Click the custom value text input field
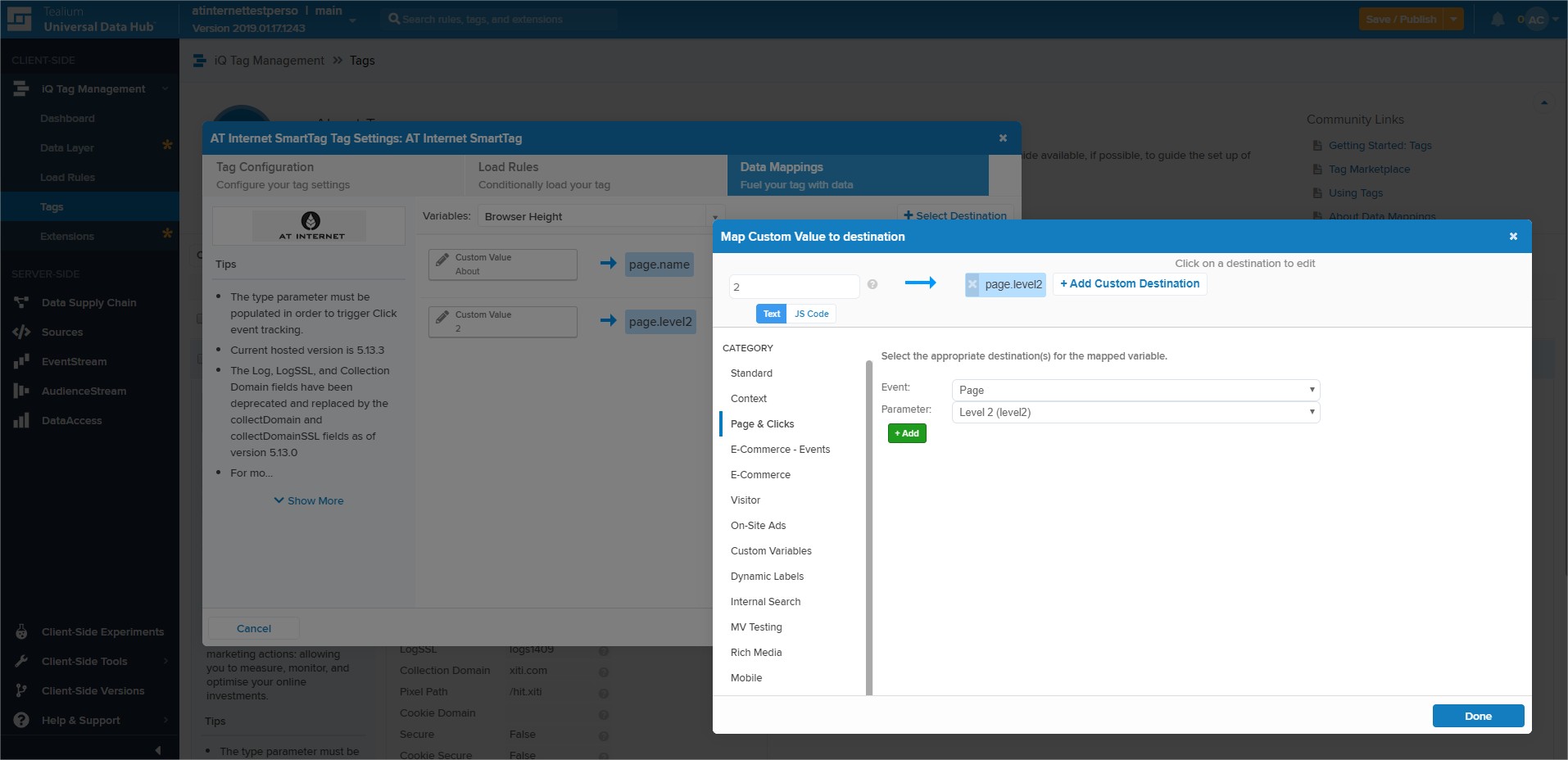Image resolution: width=1568 pixels, height=760 pixels. coord(793,287)
